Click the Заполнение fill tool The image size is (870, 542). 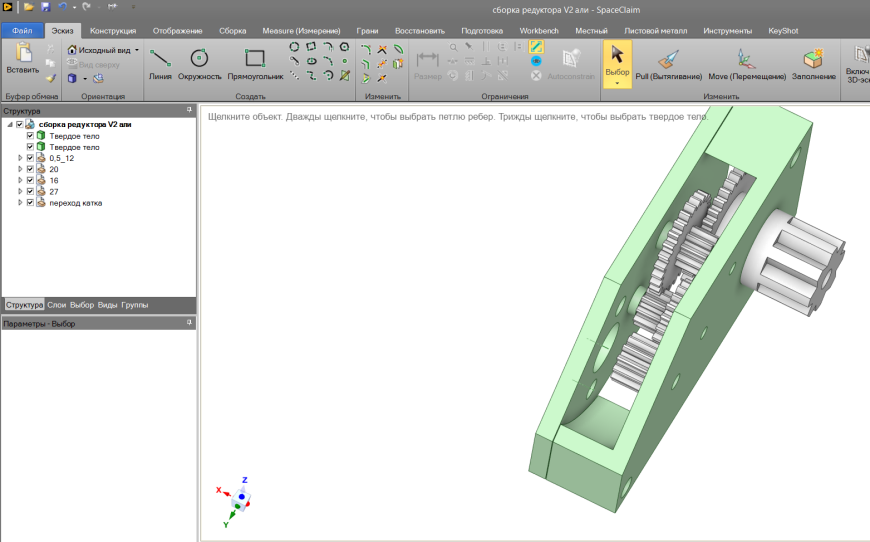pos(813,63)
